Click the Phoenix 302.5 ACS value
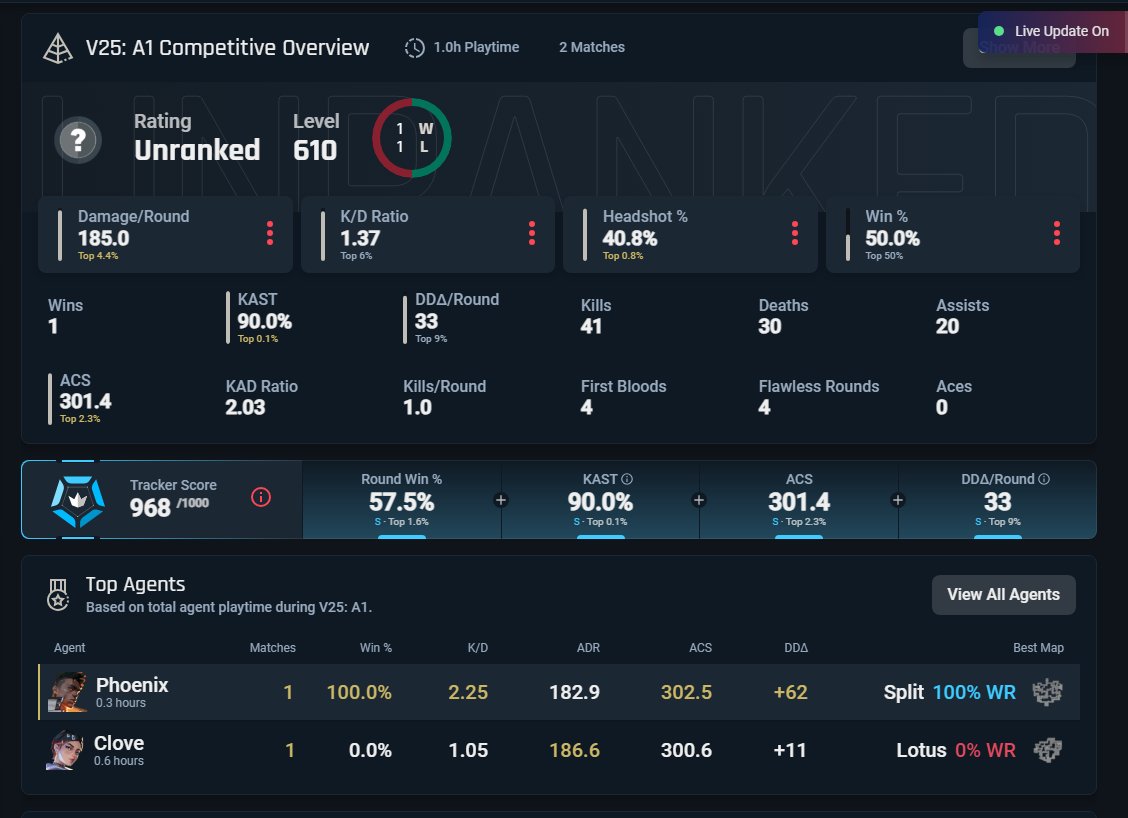1128x818 pixels. tap(686, 692)
